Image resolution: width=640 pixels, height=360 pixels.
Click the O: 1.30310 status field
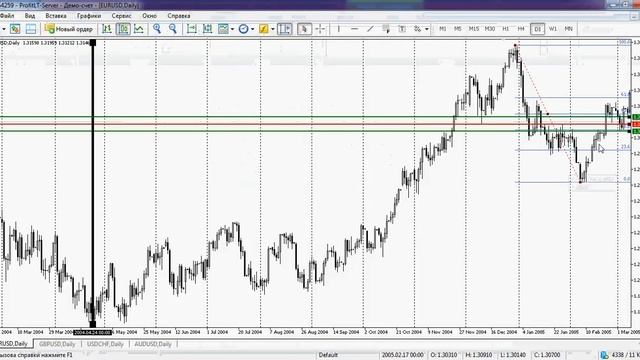coord(444,355)
